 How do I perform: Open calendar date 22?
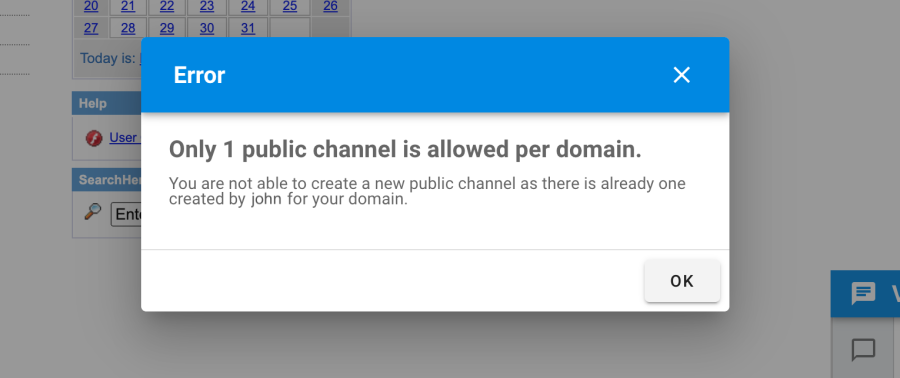167,6
